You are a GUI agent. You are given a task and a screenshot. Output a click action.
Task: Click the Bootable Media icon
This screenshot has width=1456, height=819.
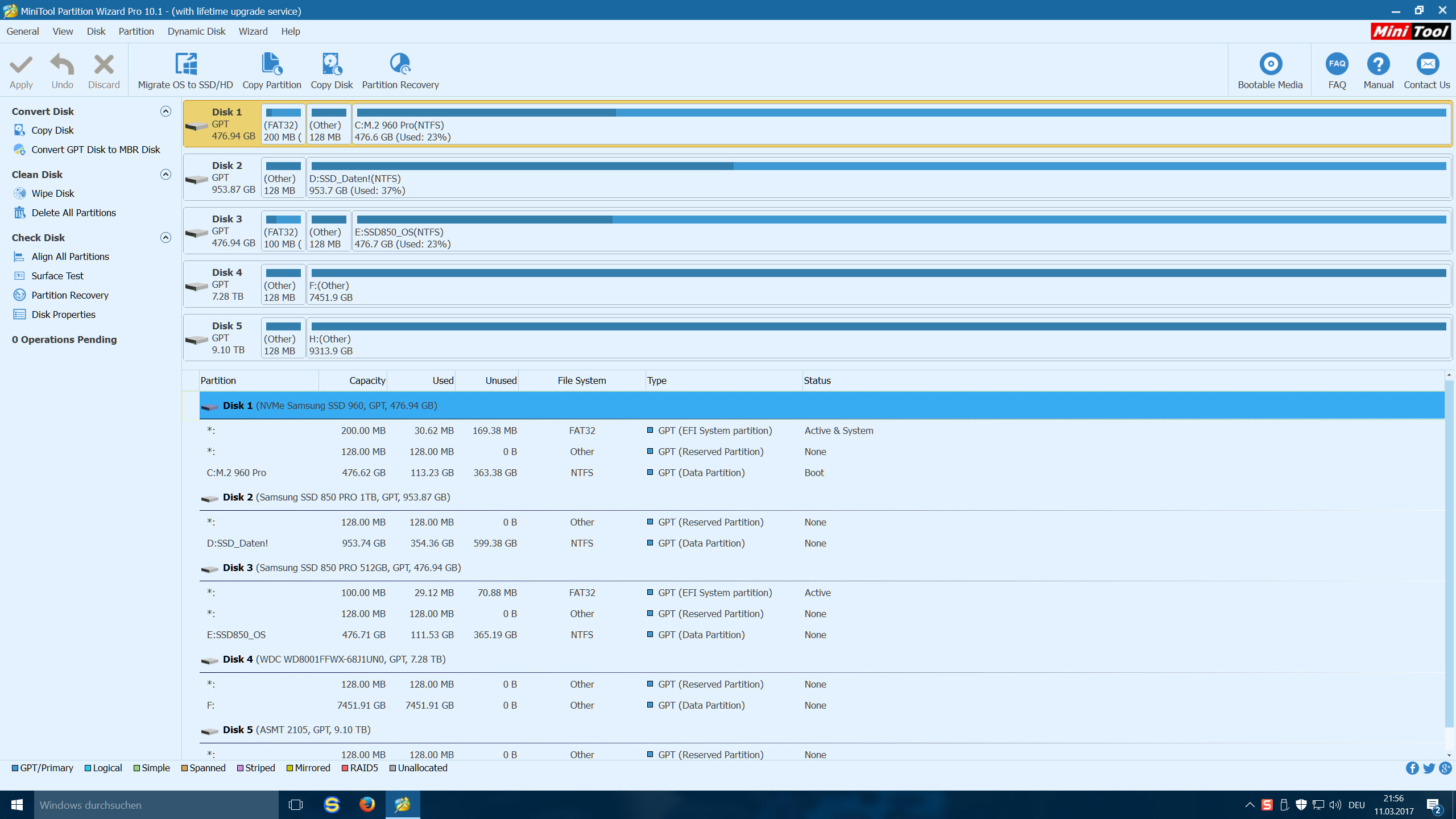1270,64
